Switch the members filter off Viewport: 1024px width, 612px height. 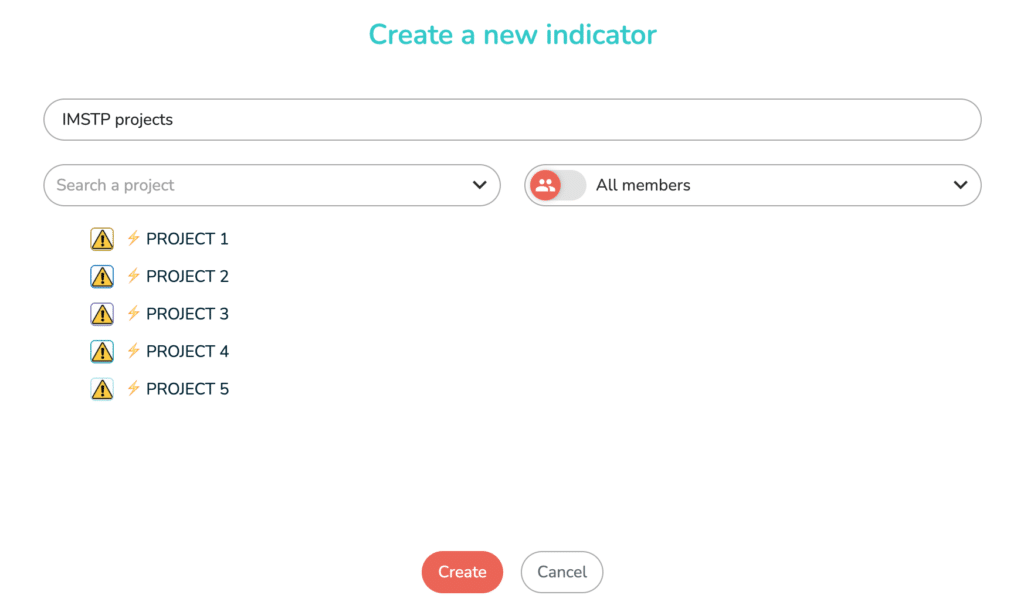[x=556, y=185]
